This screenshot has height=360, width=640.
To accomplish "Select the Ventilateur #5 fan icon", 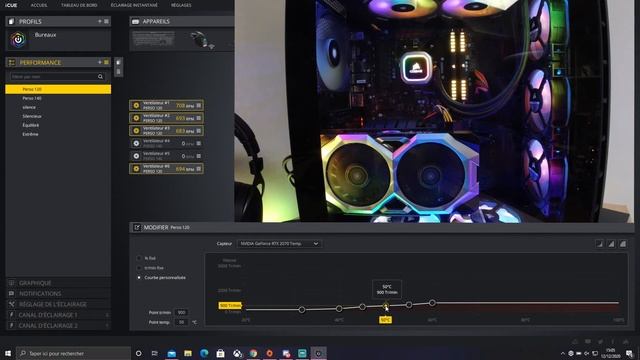I will 136,156.
